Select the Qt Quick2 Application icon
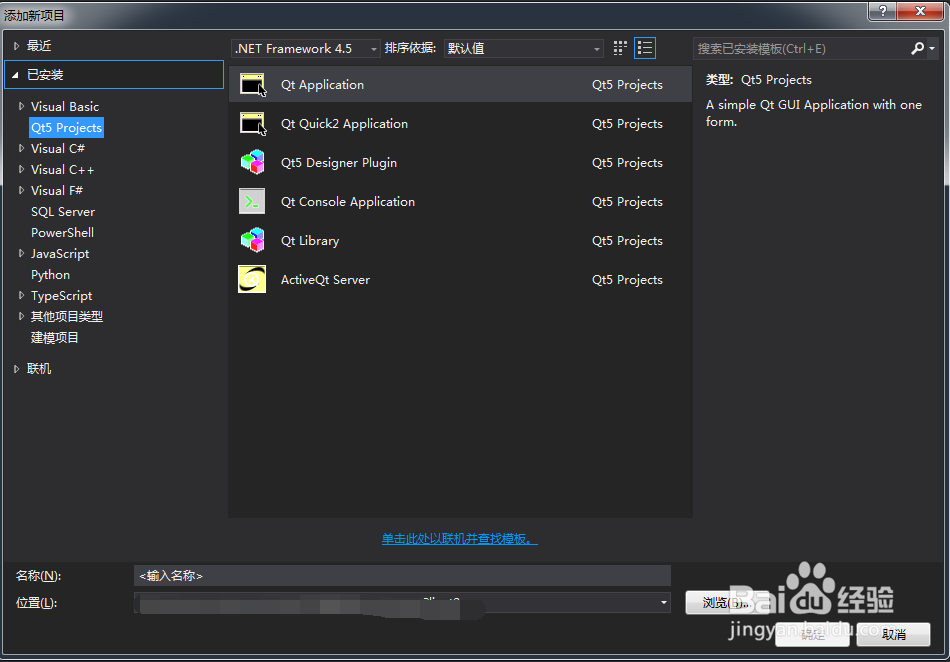Viewport: 950px width, 662px height. click(253, 124)
